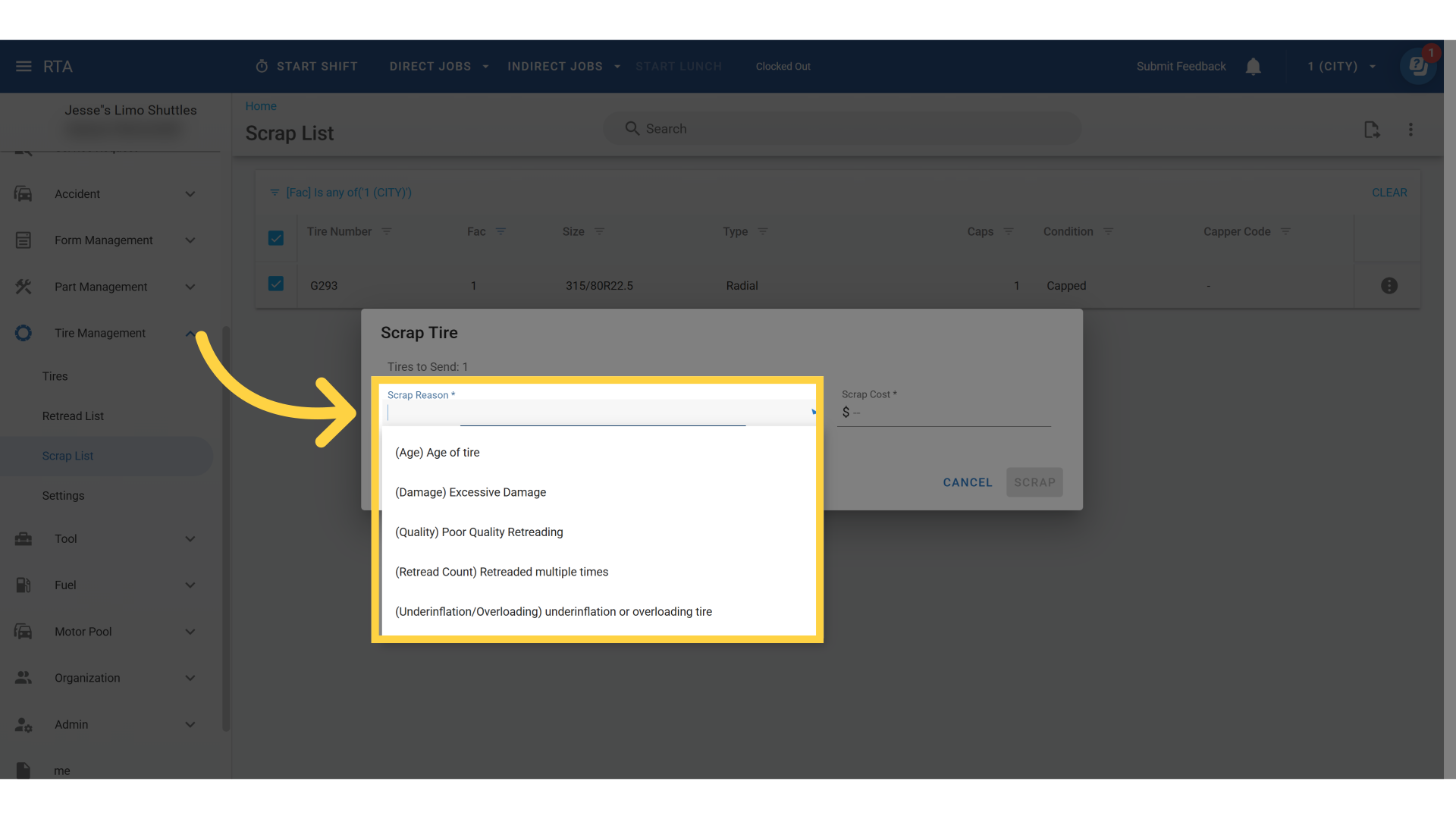
Task: Toggle the select-all header checkbox
Action: click(x=276, y=238)
